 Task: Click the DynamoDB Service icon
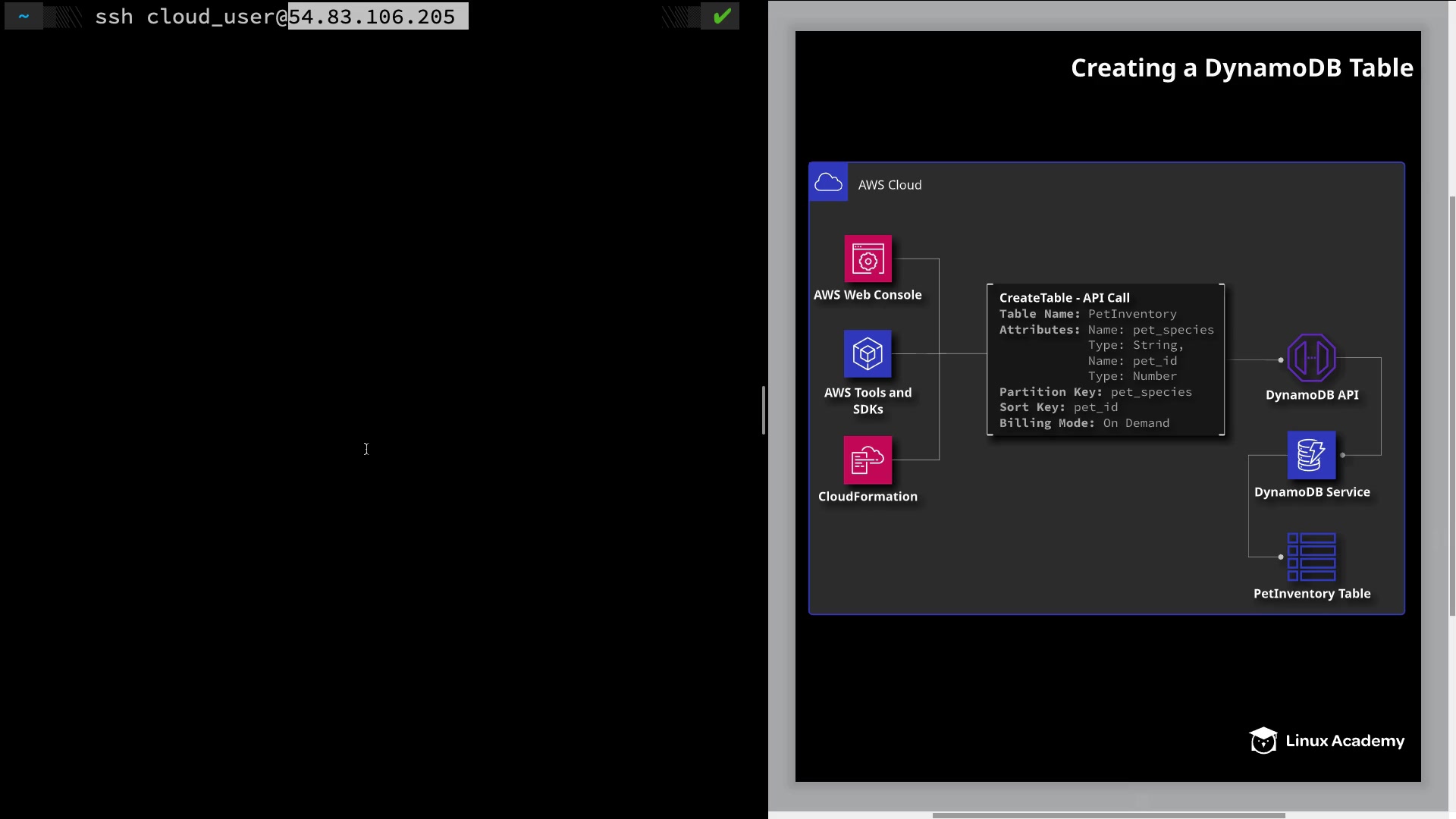pyautogui.click(x=1311, y=455)
